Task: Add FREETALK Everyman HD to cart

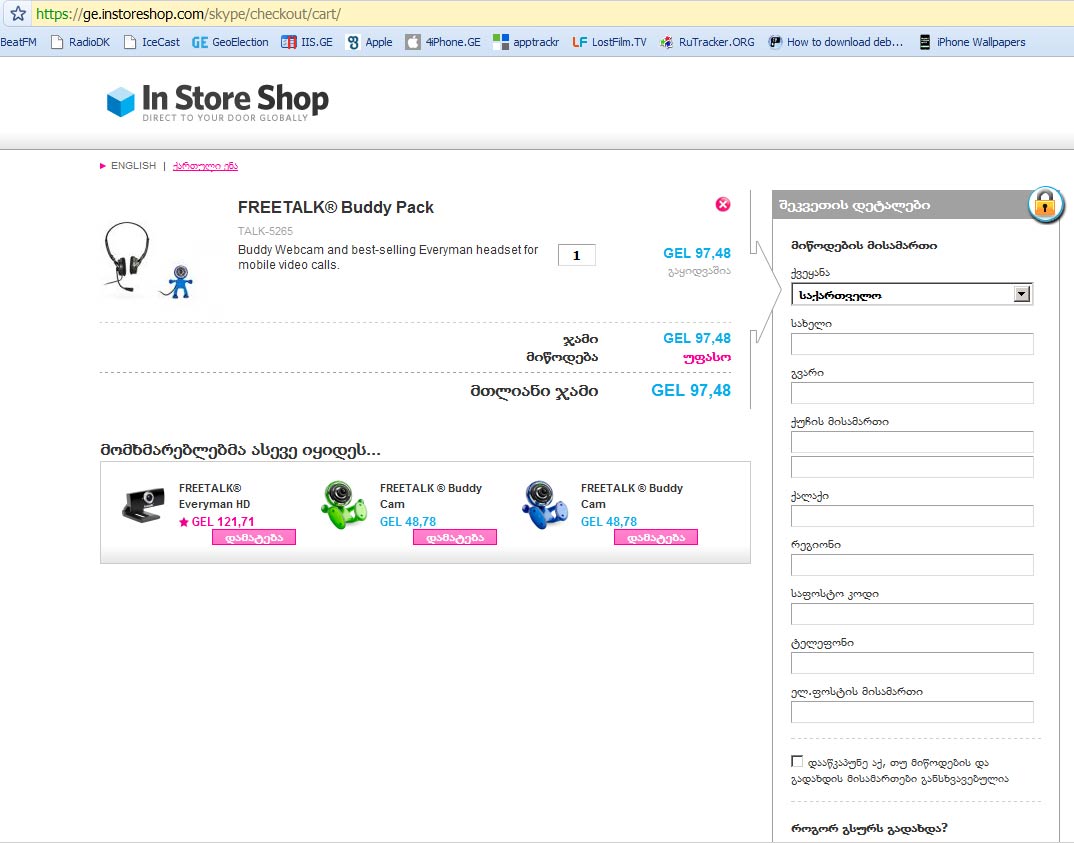Action: pos(253,538)
